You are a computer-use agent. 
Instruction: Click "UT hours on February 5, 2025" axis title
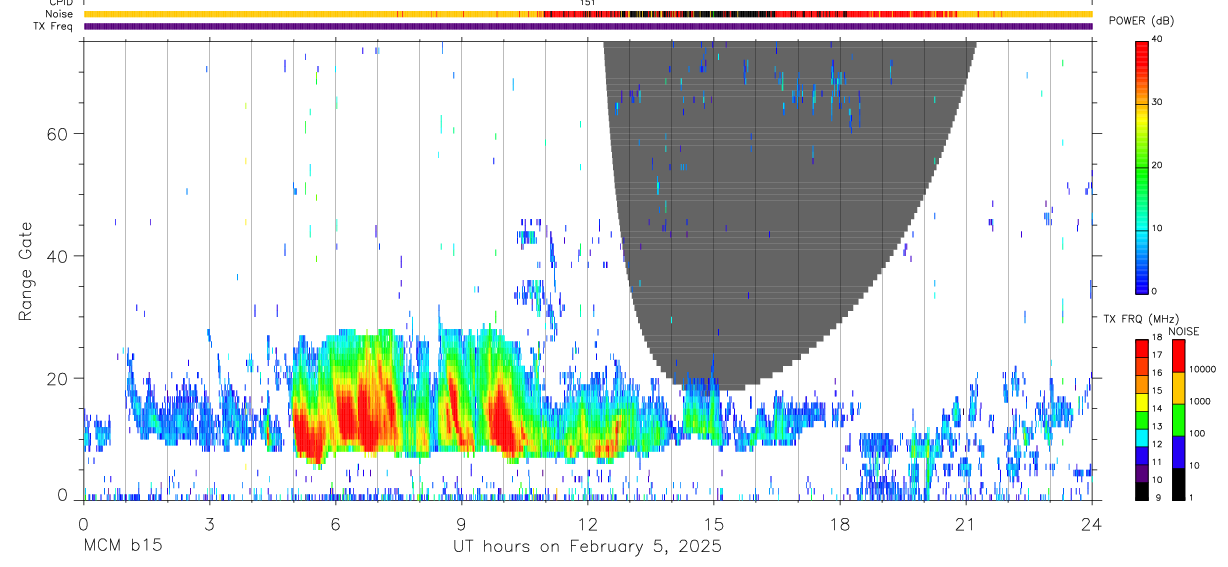click(x=587, y=547)
